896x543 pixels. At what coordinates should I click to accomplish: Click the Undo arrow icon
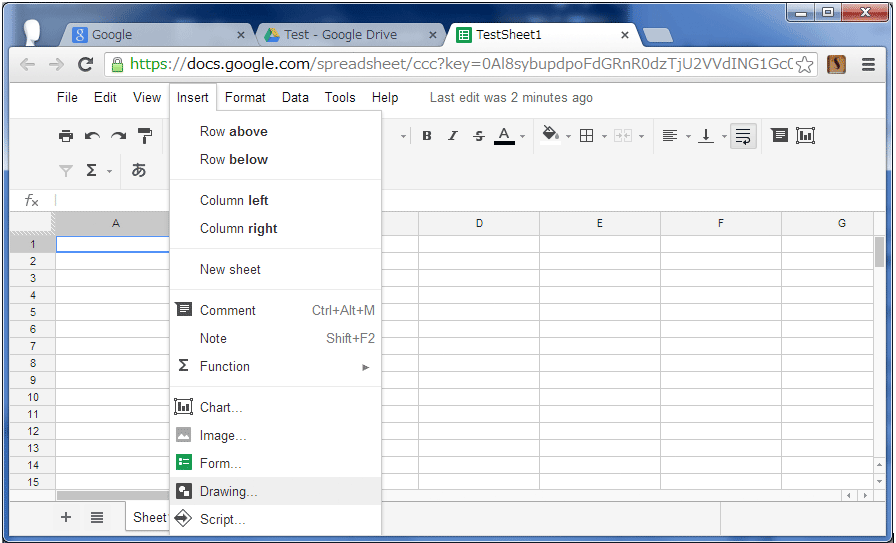click(92, 136)
